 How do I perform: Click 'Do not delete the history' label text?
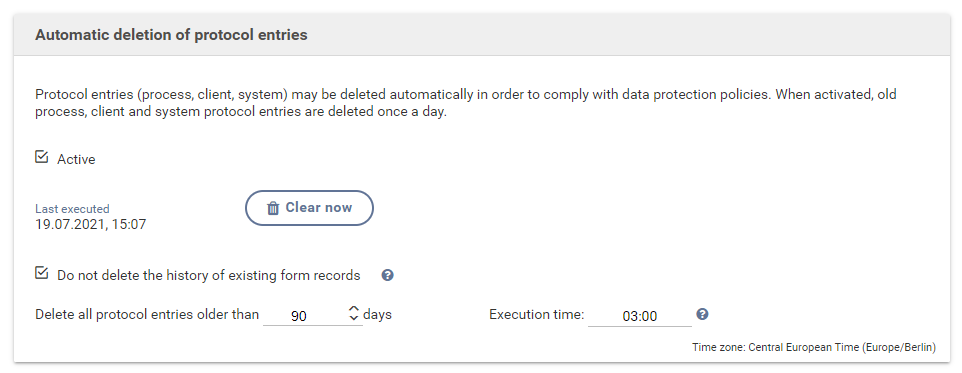coord(209,275)
